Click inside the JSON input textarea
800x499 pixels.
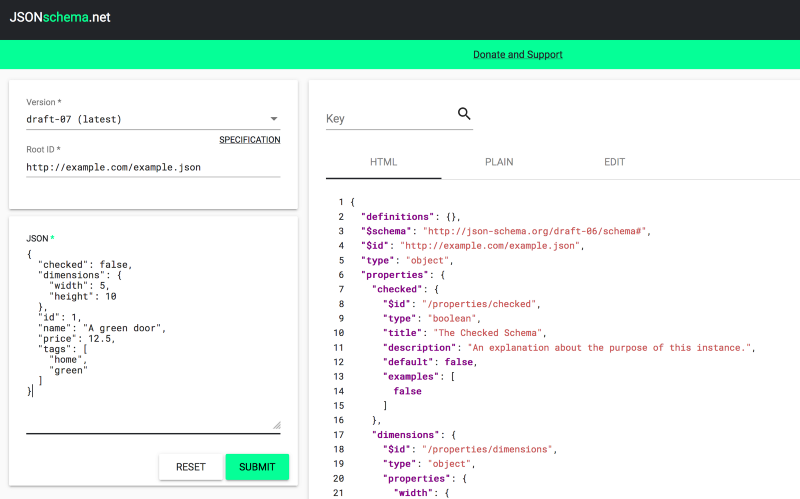153,339
